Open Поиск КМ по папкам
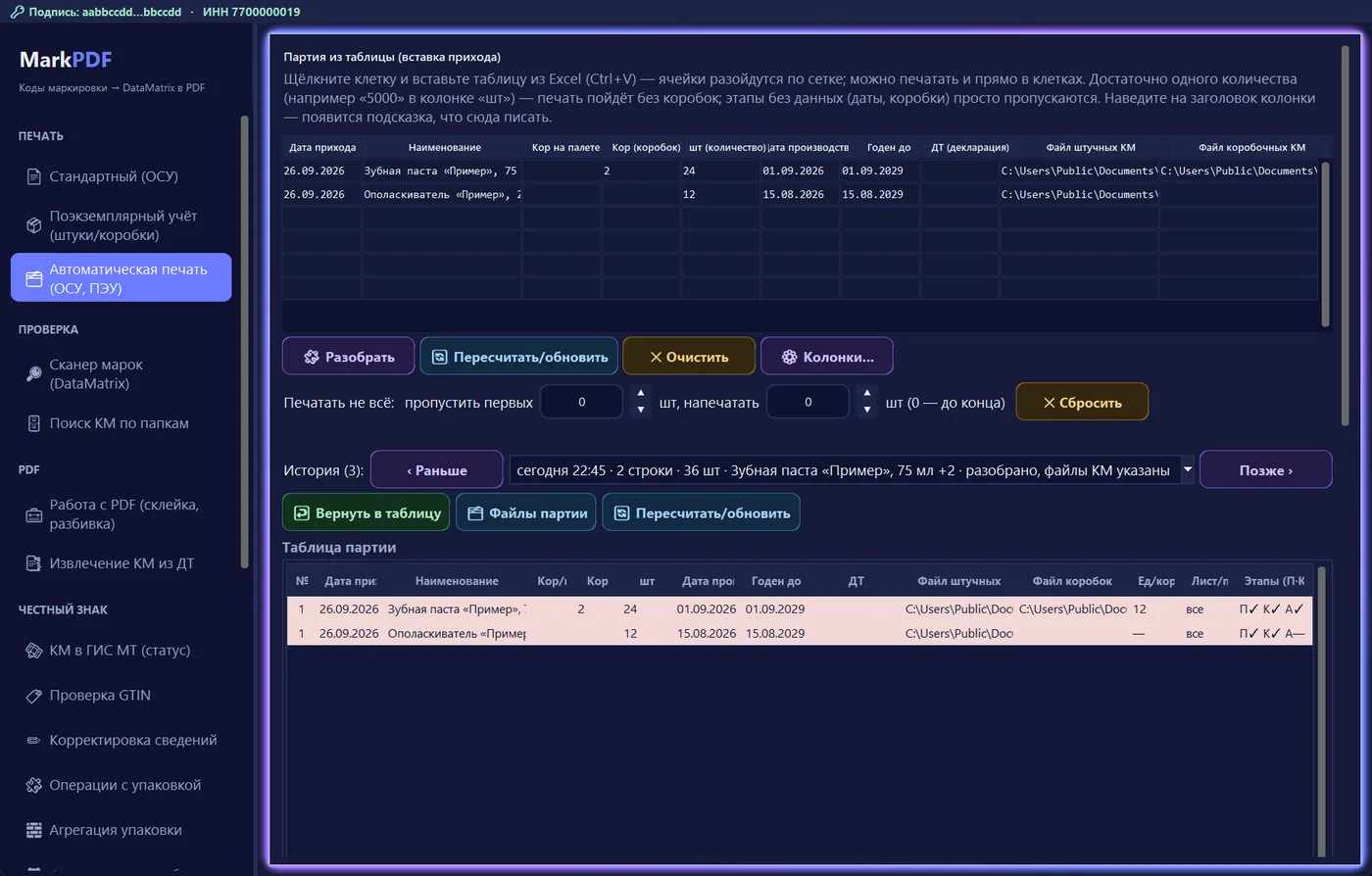1372x876 pixels. click(x=121, y=423)
